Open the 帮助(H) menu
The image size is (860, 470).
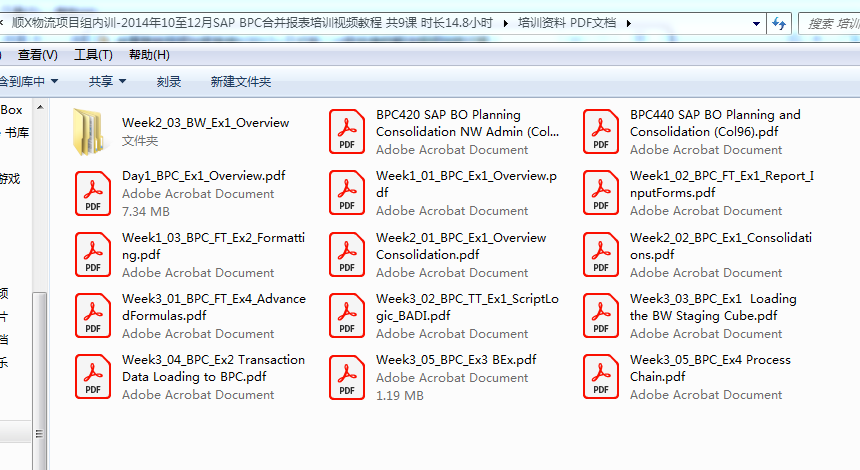click(149, 55)
